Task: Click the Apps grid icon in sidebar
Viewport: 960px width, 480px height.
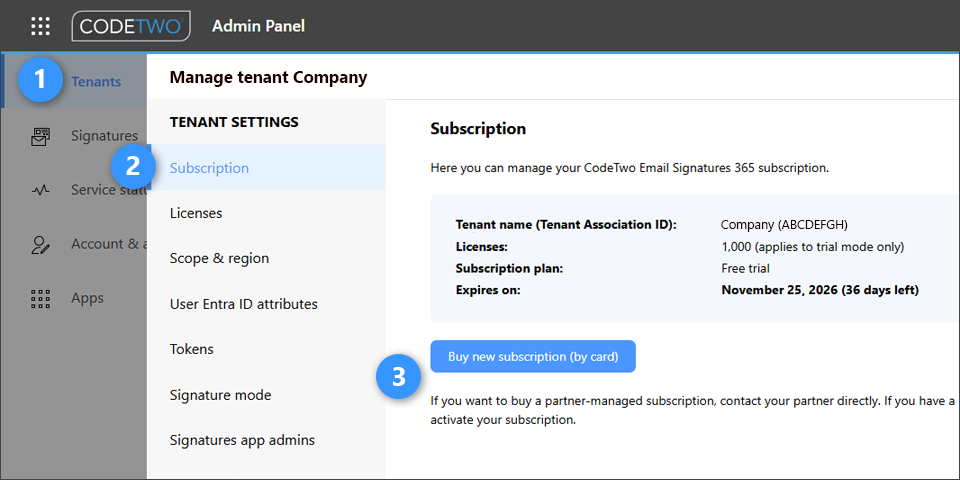Action: pyautogui.click(x=40, y=298)
